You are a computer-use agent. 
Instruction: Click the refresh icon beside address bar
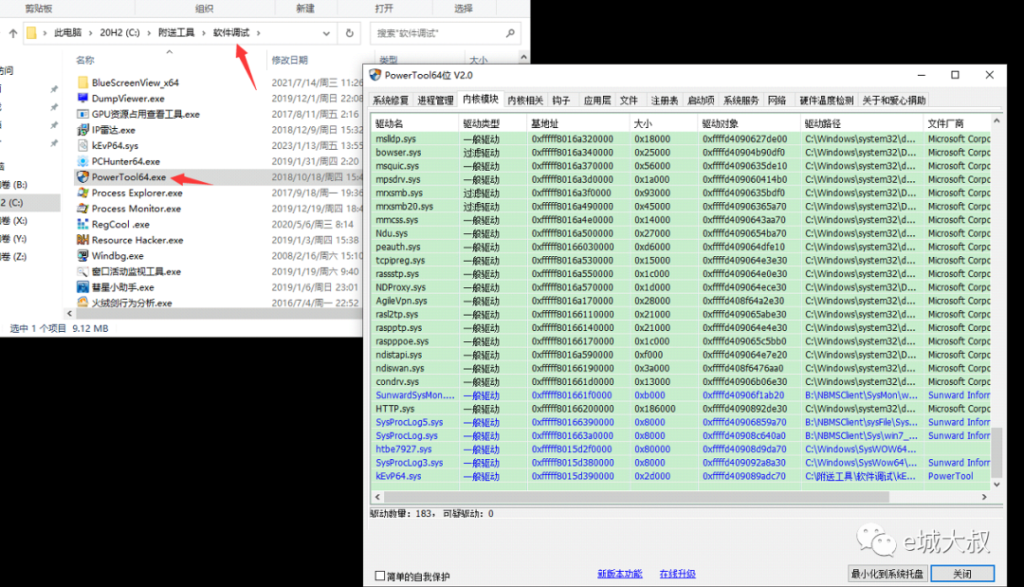tap(349, 33)
